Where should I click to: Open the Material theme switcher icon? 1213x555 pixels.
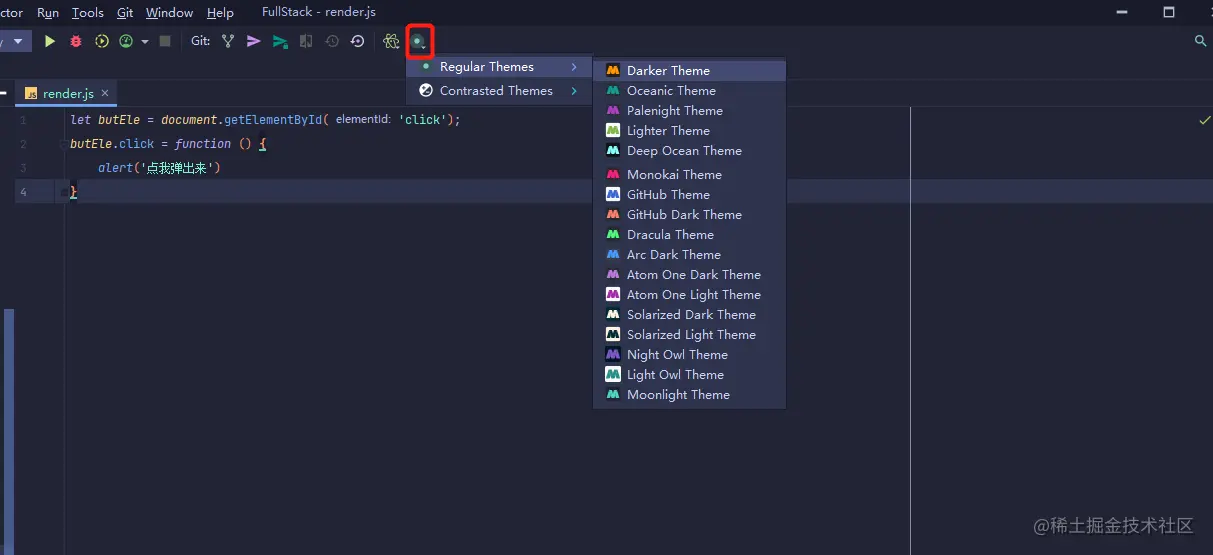(x=419, y=41)
